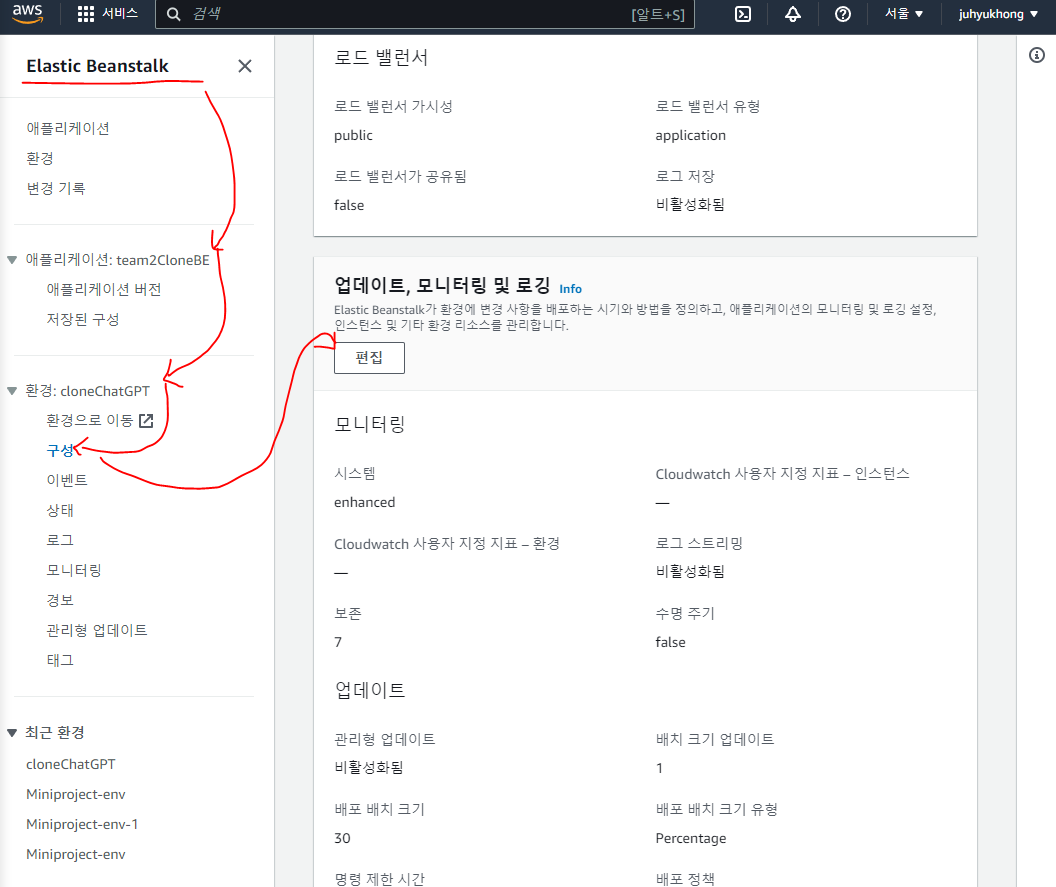The height and width of the screenshot is (887, 1056).
Task: Open recent environment Miniproject-env-1
Action: [x=82, y=824]
